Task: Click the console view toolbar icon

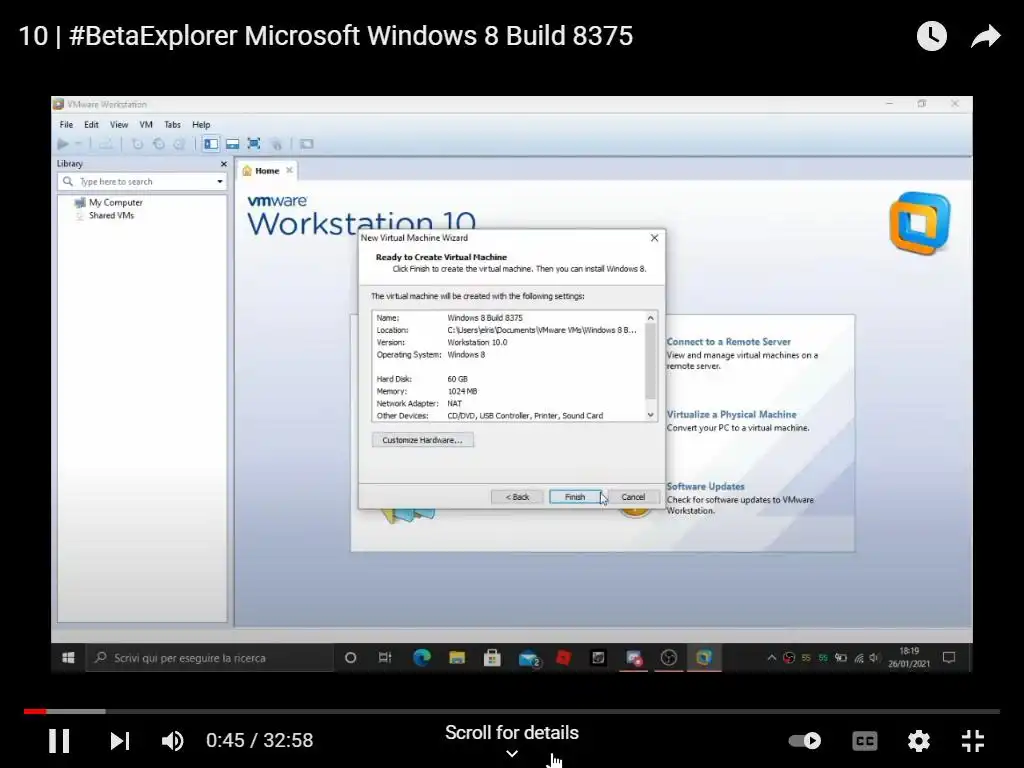Action: (306, 144)
